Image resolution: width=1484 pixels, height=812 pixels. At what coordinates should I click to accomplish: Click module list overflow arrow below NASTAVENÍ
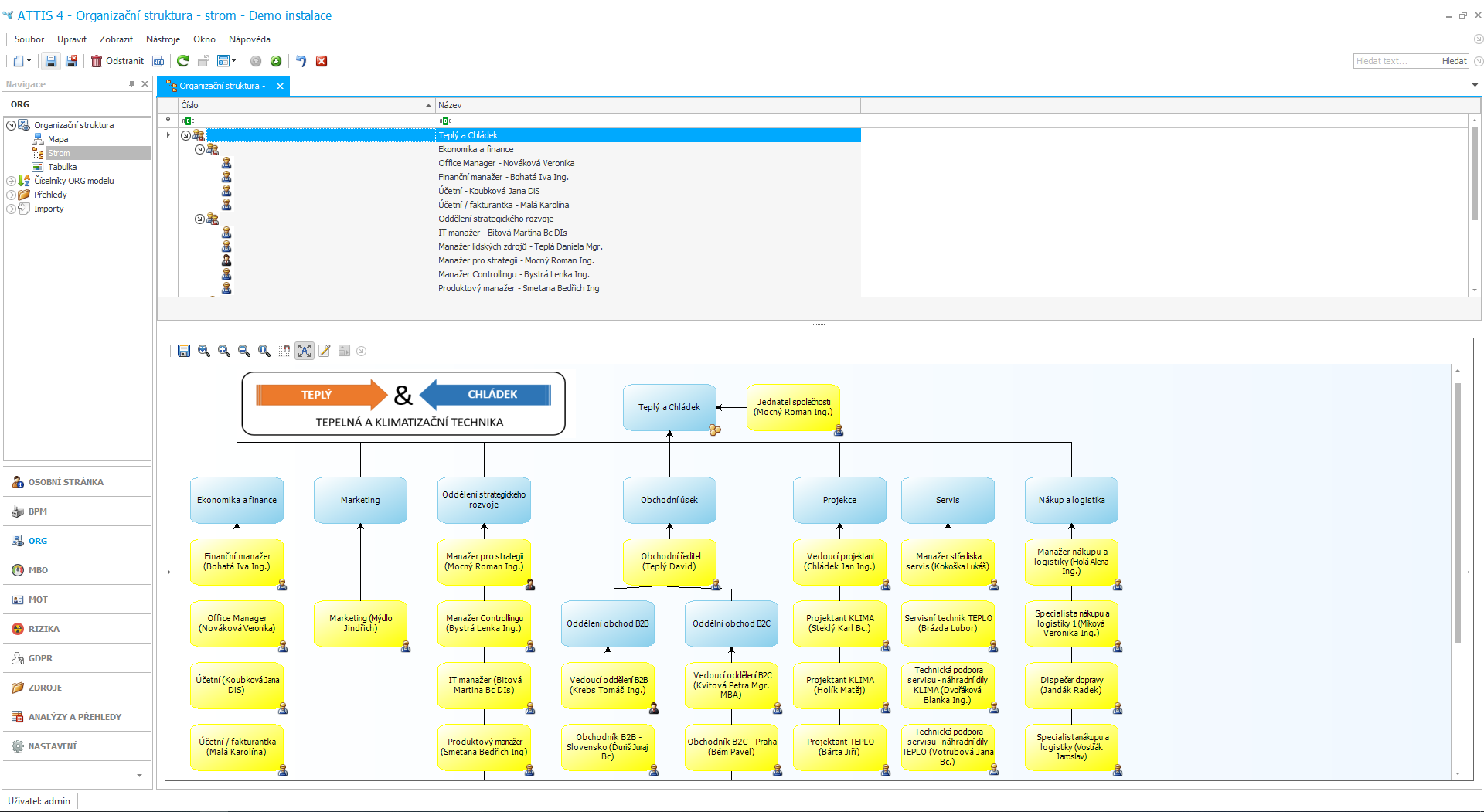(x=139, y=775)
